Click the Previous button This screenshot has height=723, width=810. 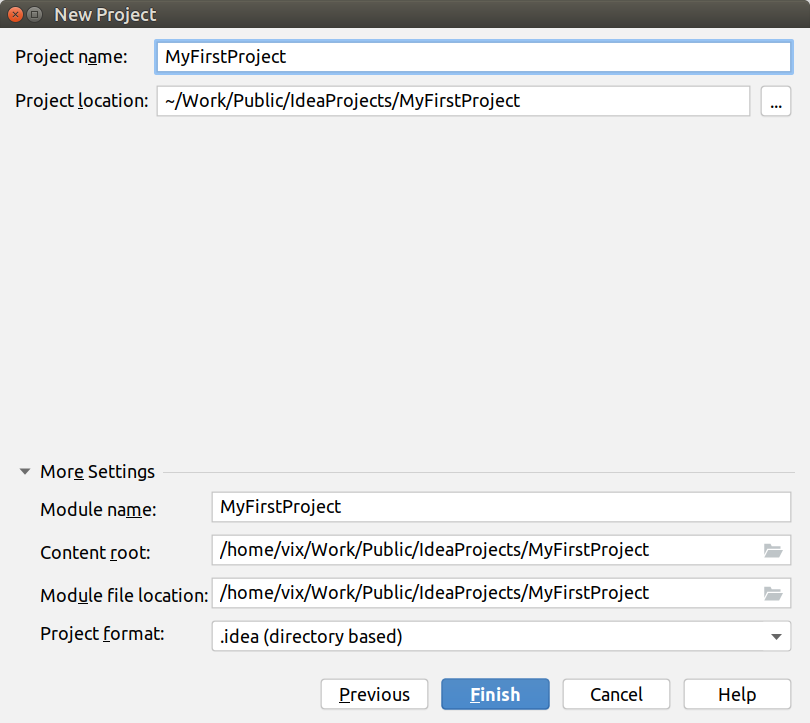374,694
